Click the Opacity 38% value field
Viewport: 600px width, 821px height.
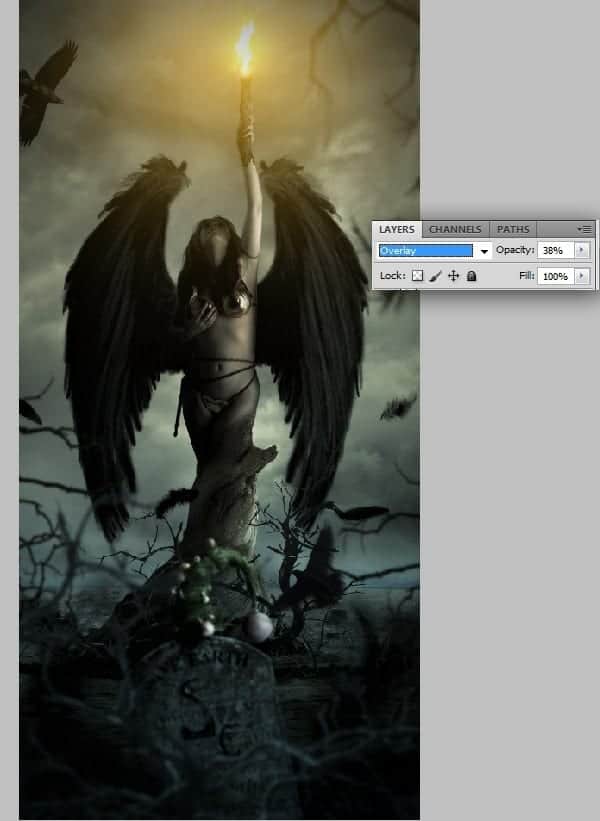click(555, 250)
